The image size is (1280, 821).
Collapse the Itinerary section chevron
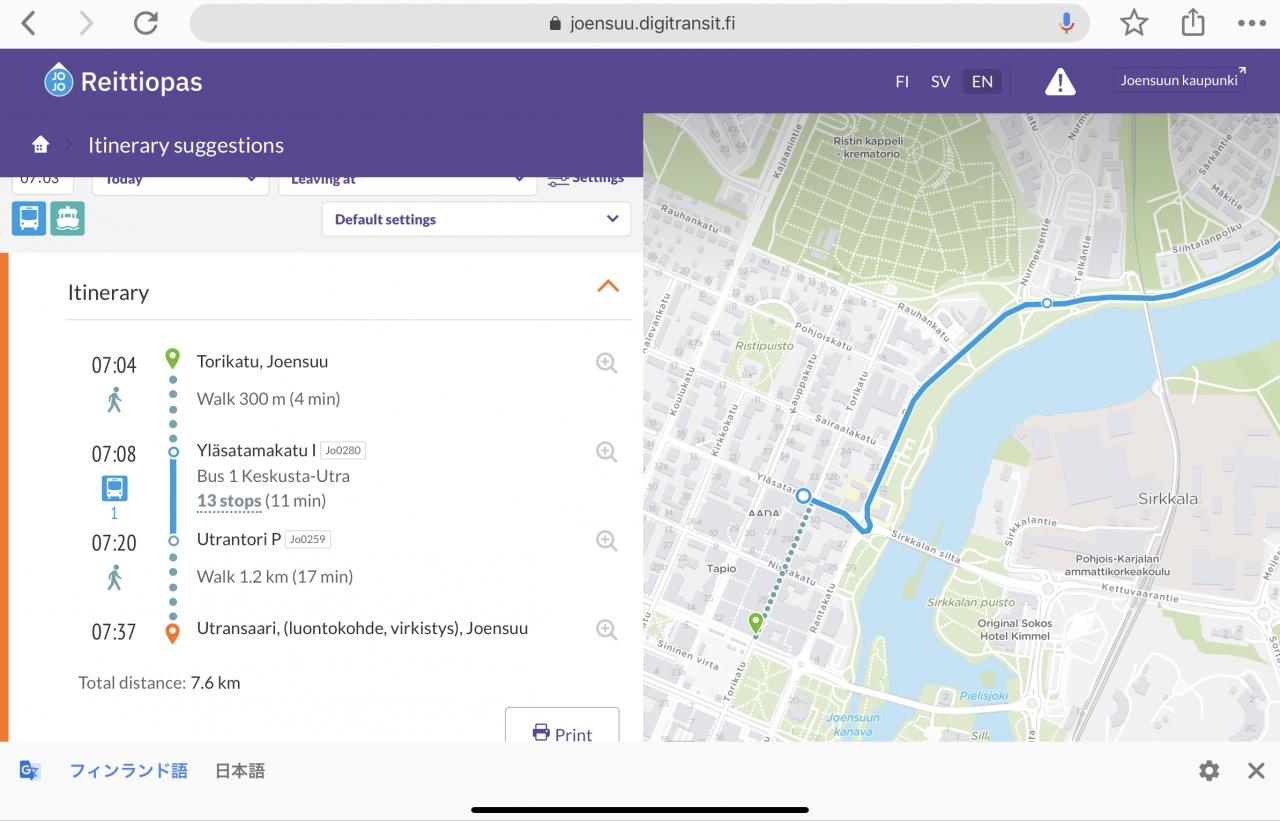coord(608,287)
